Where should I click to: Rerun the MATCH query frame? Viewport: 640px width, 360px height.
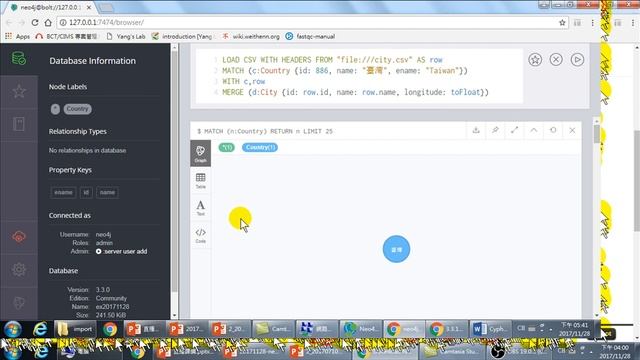553,131
